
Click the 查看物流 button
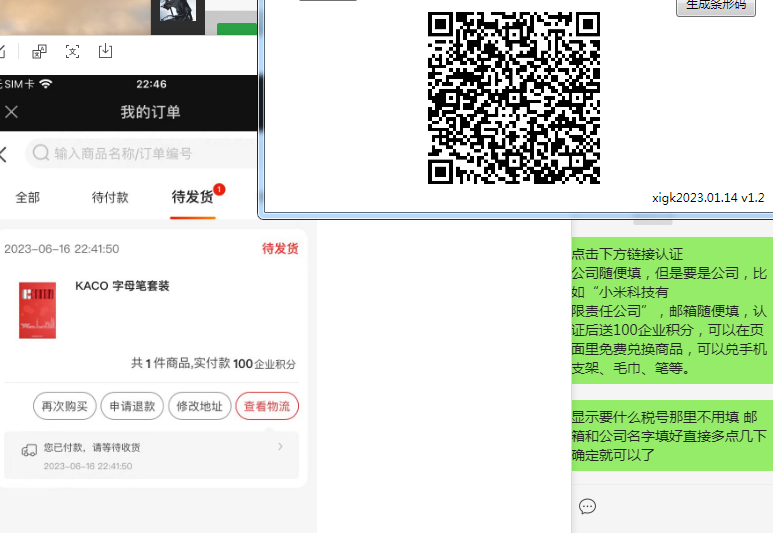(x=267, y=406)
